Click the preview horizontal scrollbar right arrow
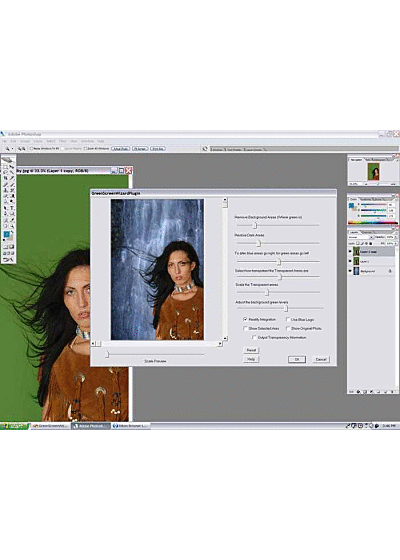The width and height of the screenshot is (400, 560). click(x=220, y=344)
